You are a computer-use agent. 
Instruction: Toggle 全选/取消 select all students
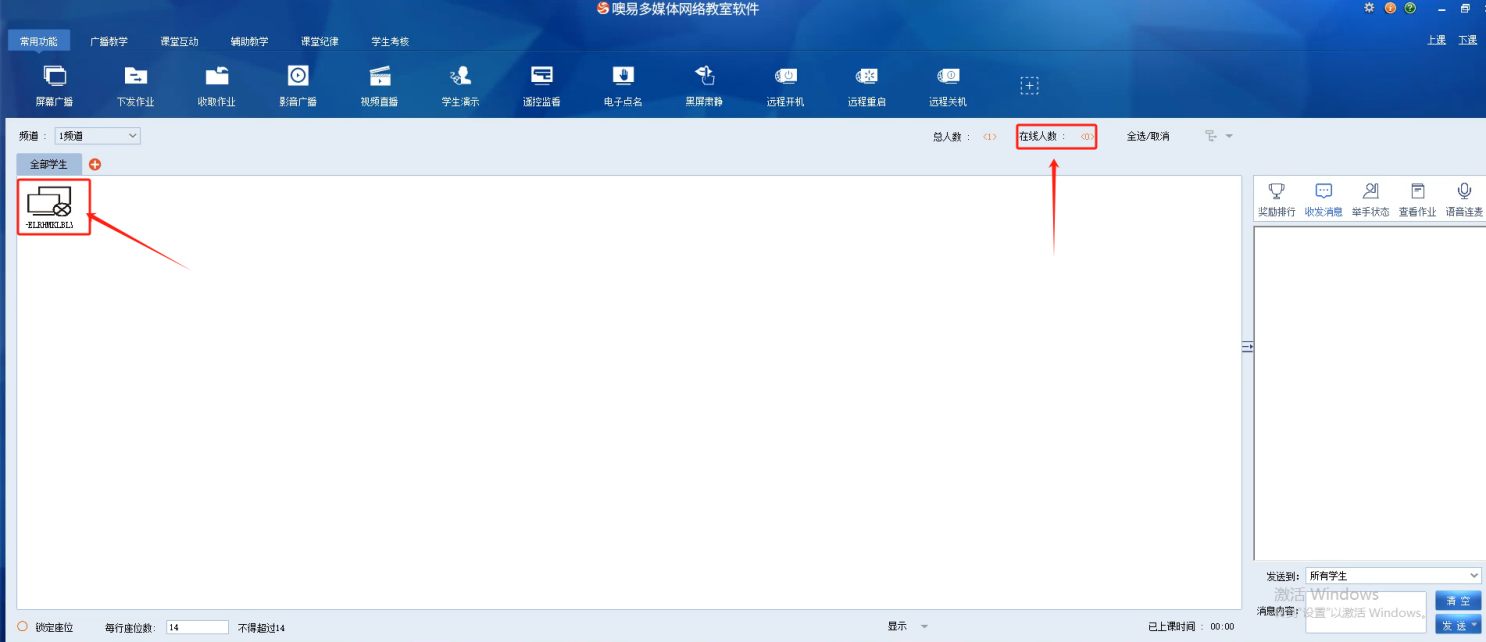point(1147,136)
